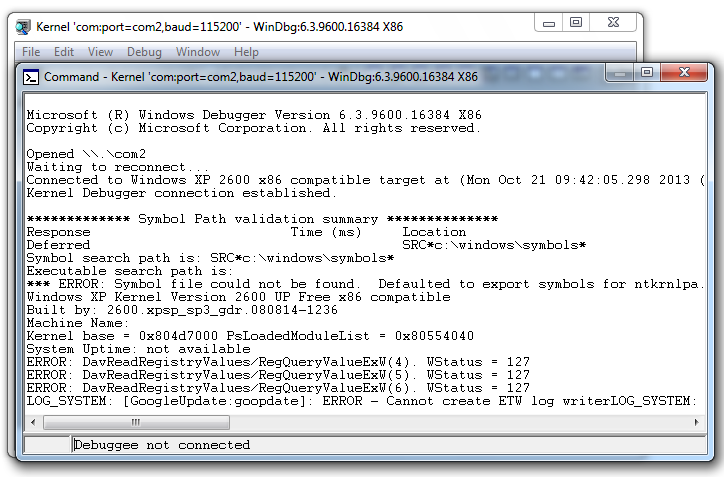Viewport: 724px width, 477px height.
Task: Click the 'Location' column header
Action: point(434,232)
